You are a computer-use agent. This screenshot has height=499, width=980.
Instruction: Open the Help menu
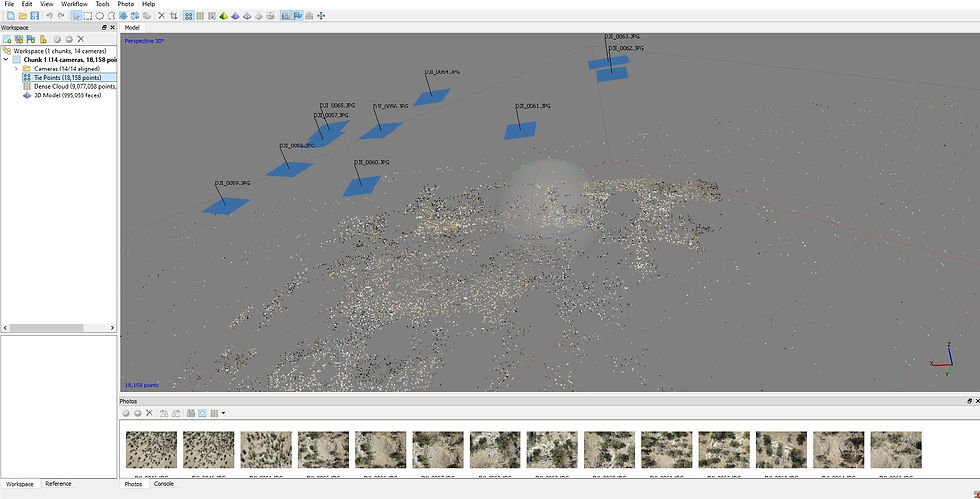pyautogui.click(x=148, y=4)
